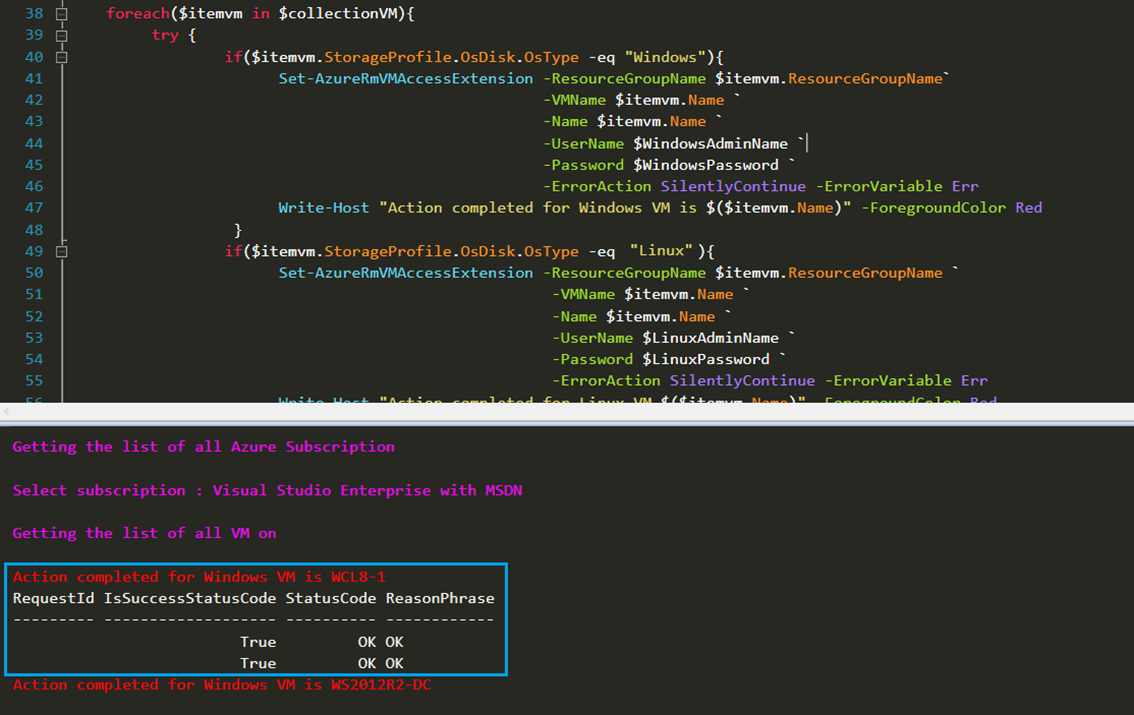Image resolution: width=1134 pixels, height=715 pixels.
Task: Click the horizontal scrollbar left arrow under the editor
Action: [x=7, y=411]
